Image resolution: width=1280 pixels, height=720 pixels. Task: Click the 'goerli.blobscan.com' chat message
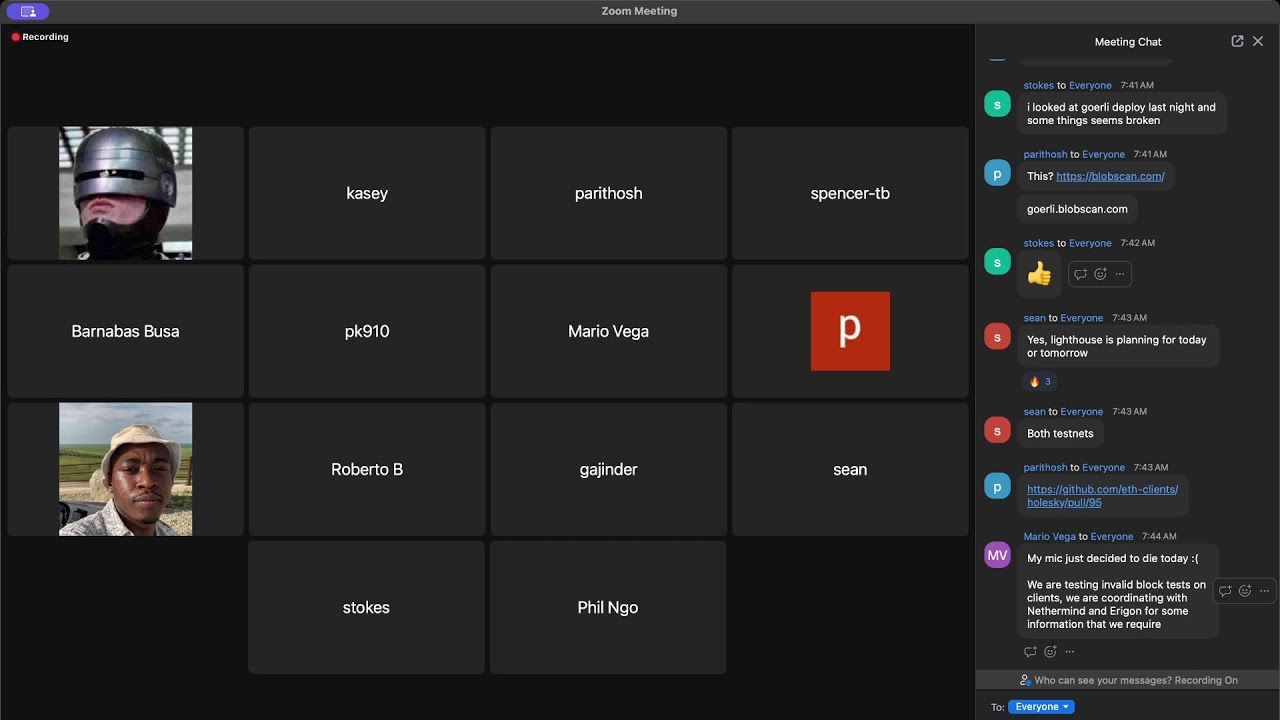[1077, 209]
